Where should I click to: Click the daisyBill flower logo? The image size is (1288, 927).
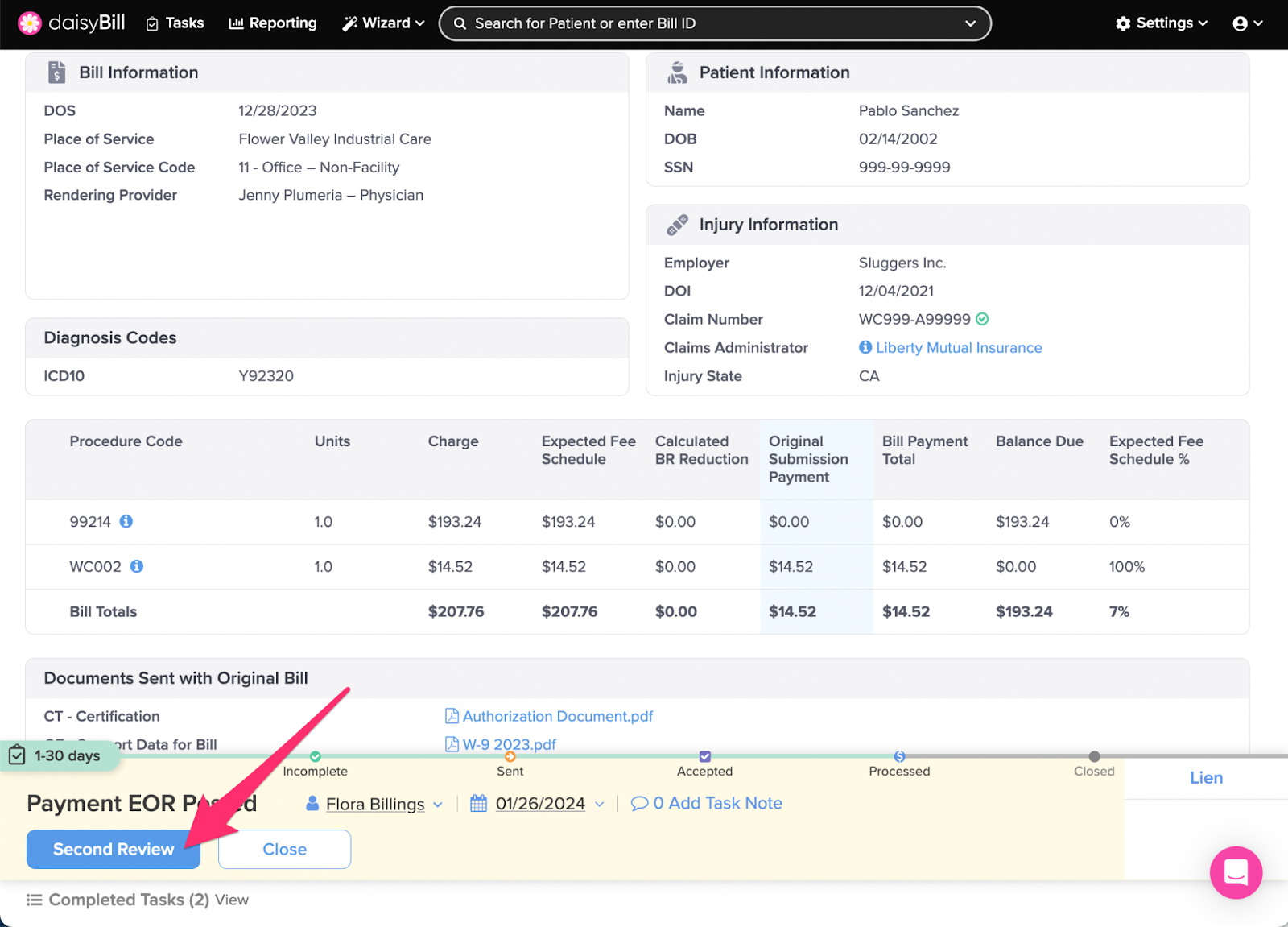pos(30,23)
